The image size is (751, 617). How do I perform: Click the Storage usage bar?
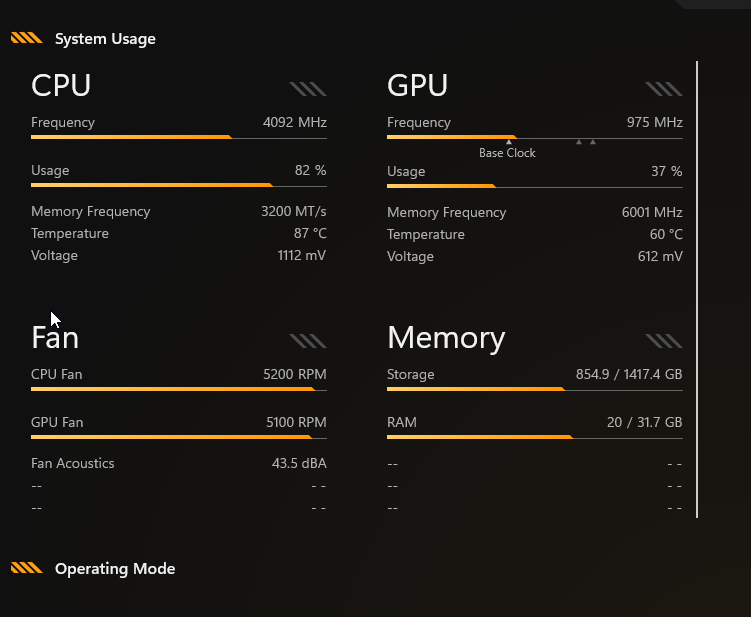tap(535, 389)
